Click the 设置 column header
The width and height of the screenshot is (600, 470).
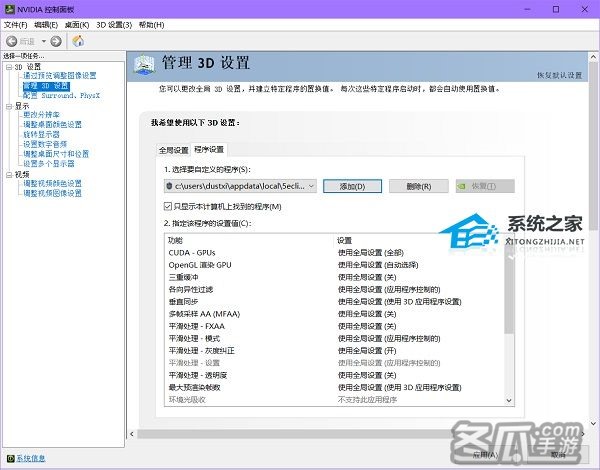[344, 240]
